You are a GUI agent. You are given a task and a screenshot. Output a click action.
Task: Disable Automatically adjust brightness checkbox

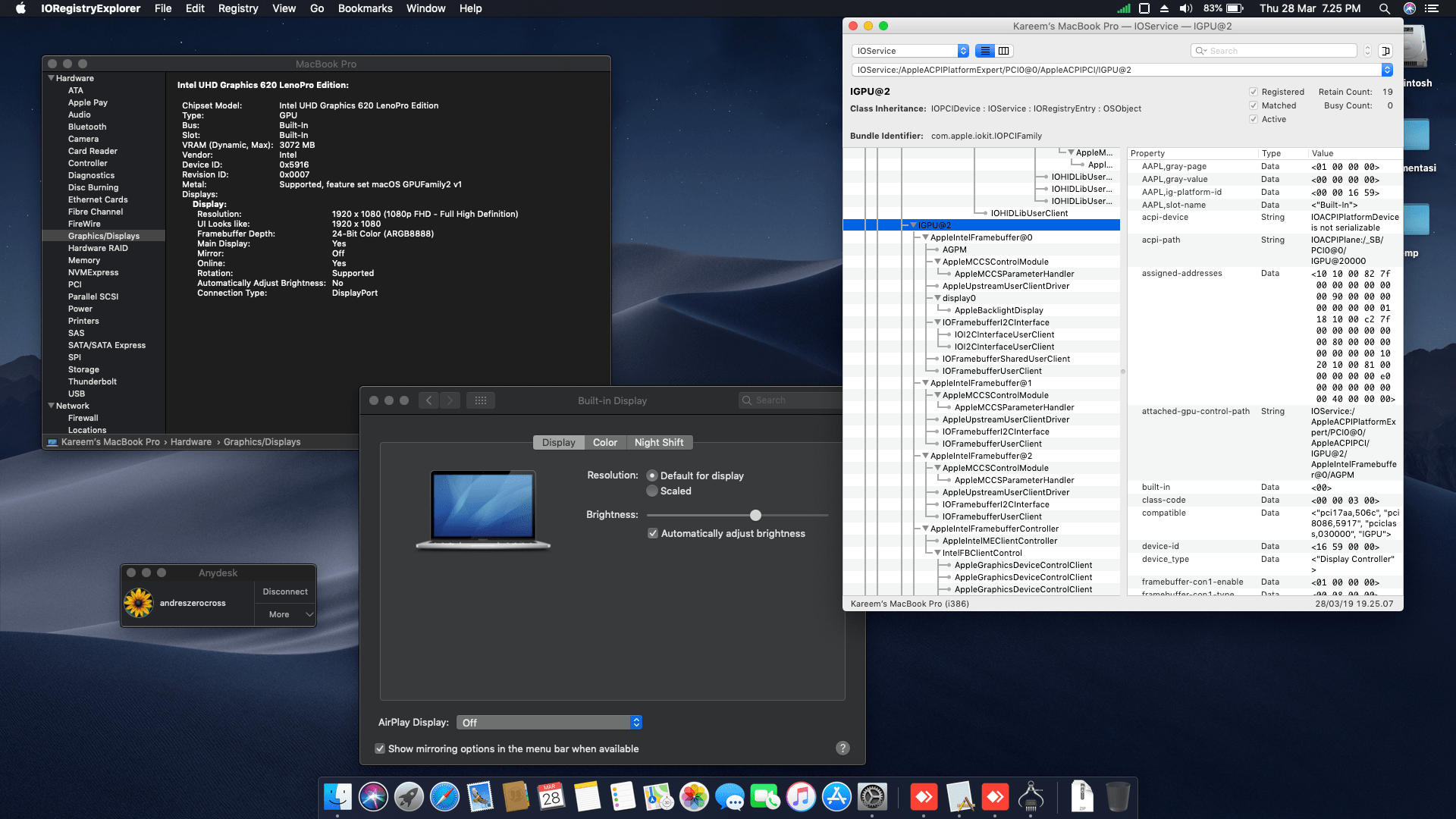click(x=652, y=534)
